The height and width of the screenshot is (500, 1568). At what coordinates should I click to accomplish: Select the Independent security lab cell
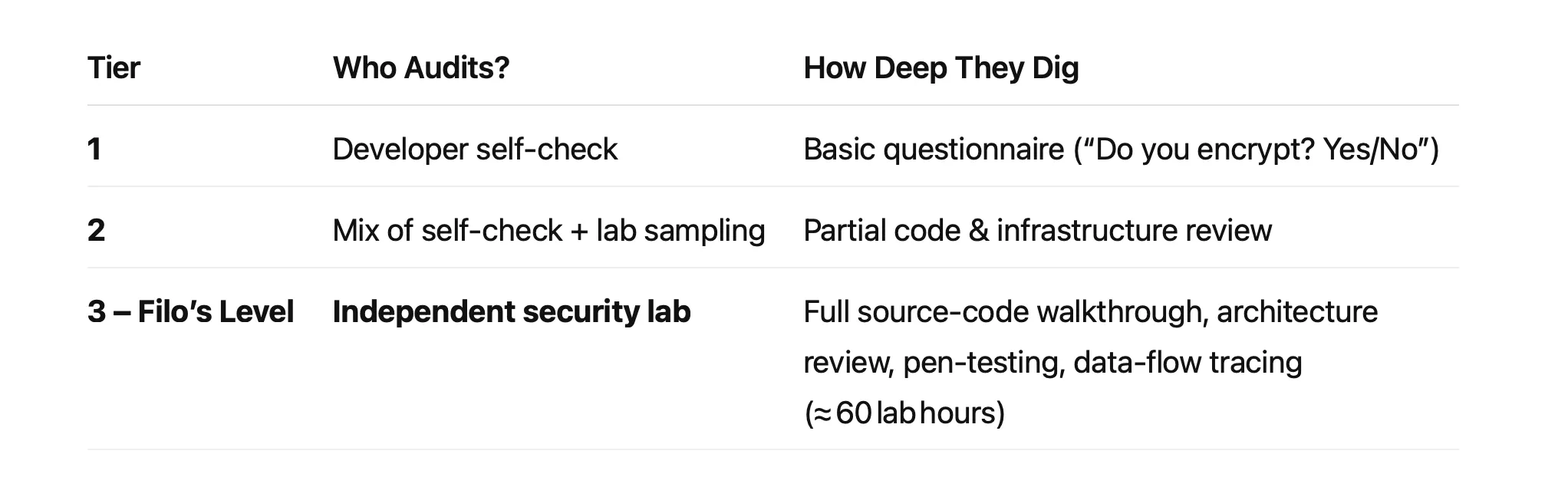511,312
